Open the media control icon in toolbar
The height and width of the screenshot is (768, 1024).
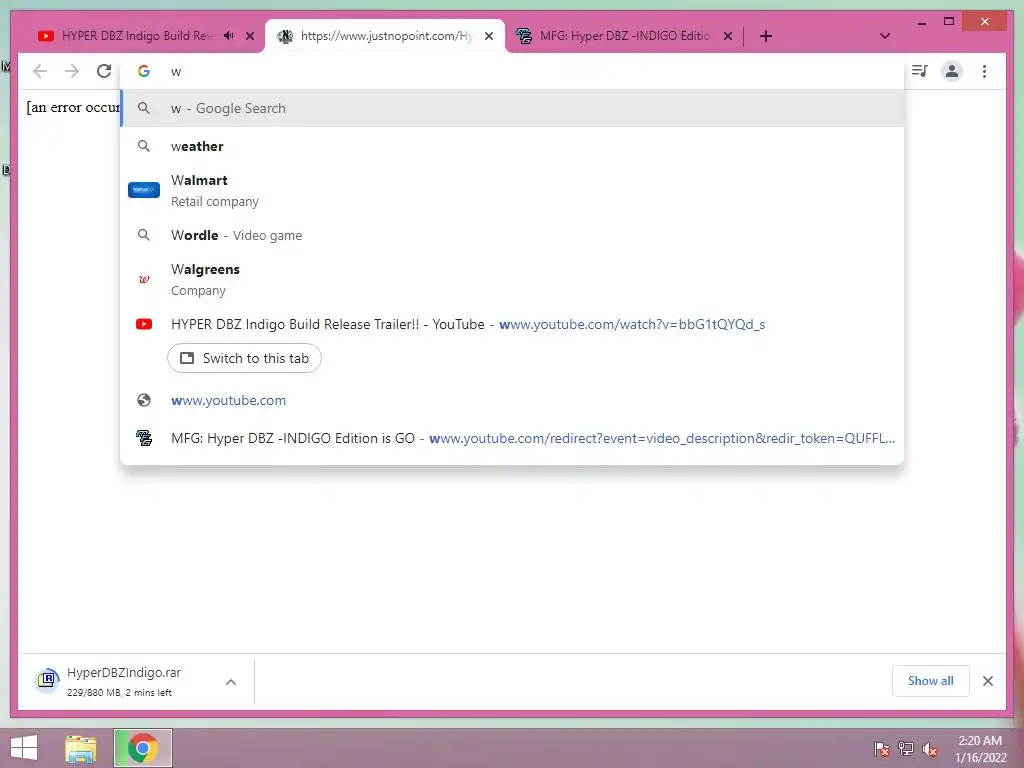pyautogui.click(x=920, y=71)
